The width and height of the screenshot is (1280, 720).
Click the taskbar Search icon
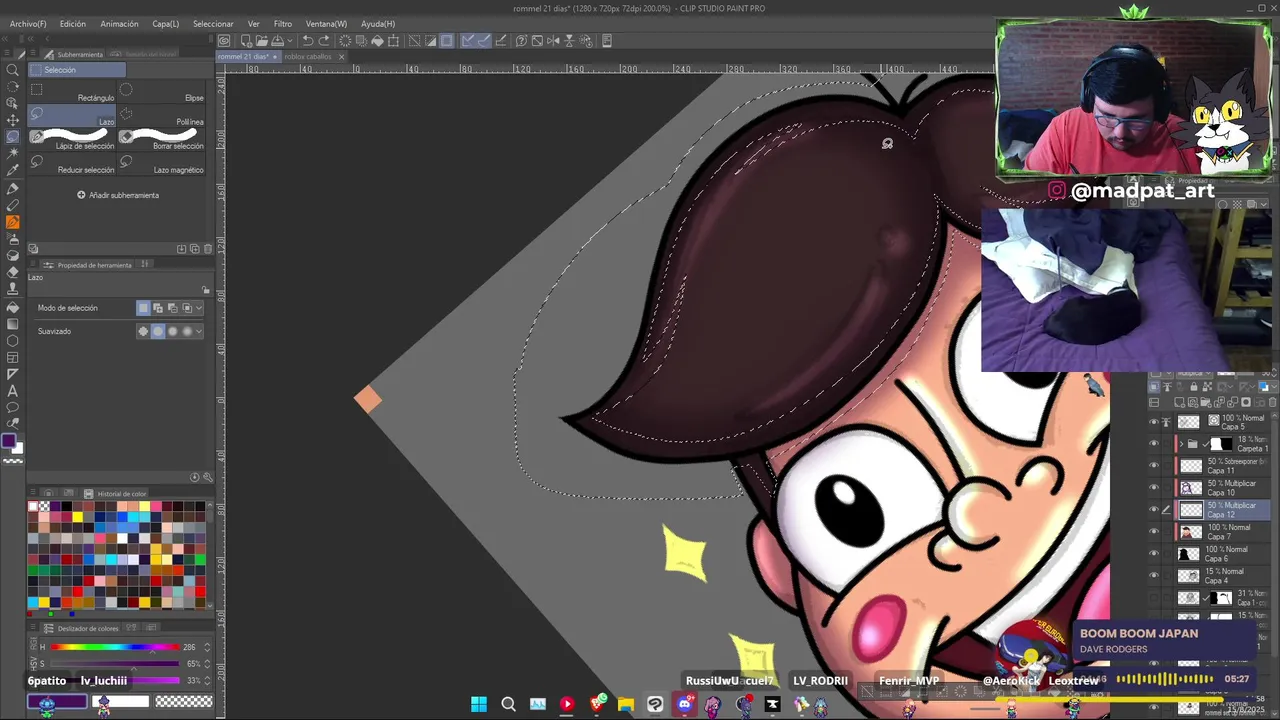pos(508,704)
